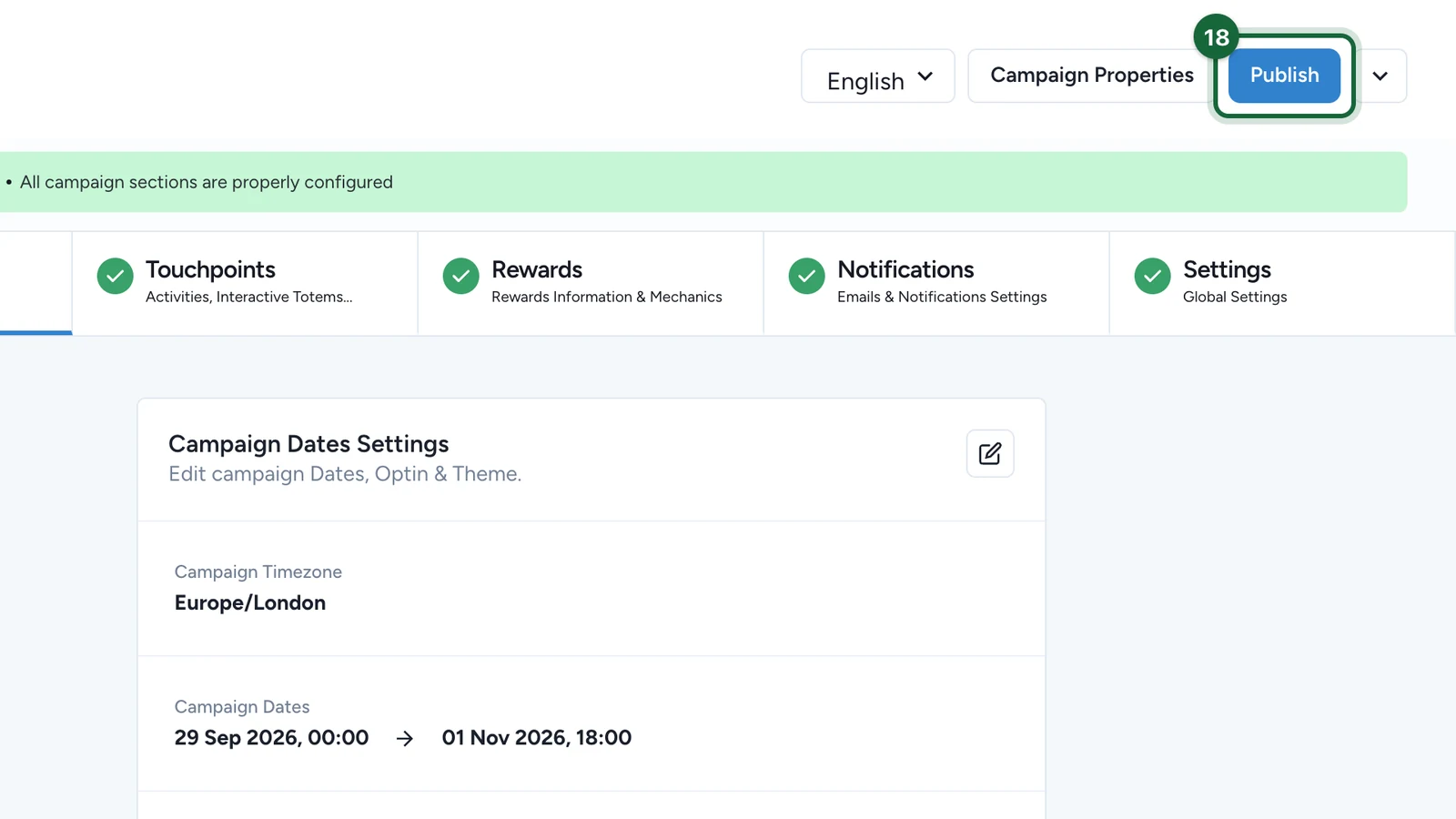1456x819 pixels.
Task: Go to the Settings tab
Action: pos(1282,283)
